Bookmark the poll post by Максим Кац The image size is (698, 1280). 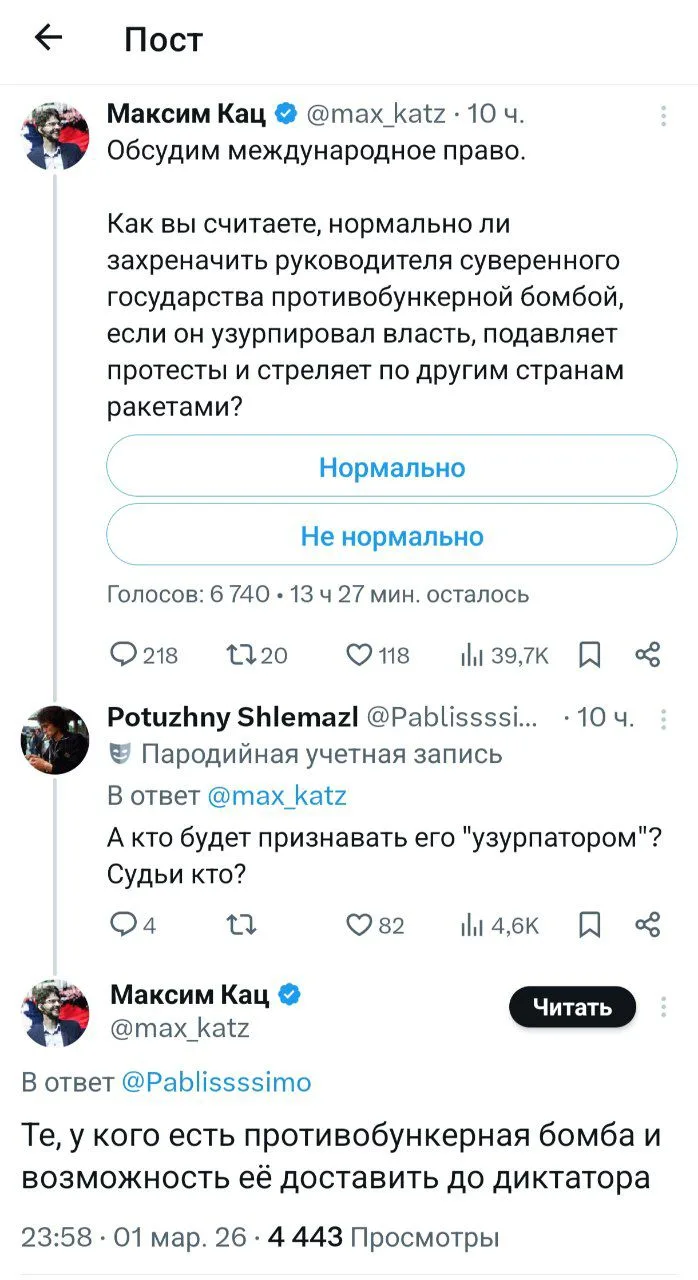[x=590, y=655]
